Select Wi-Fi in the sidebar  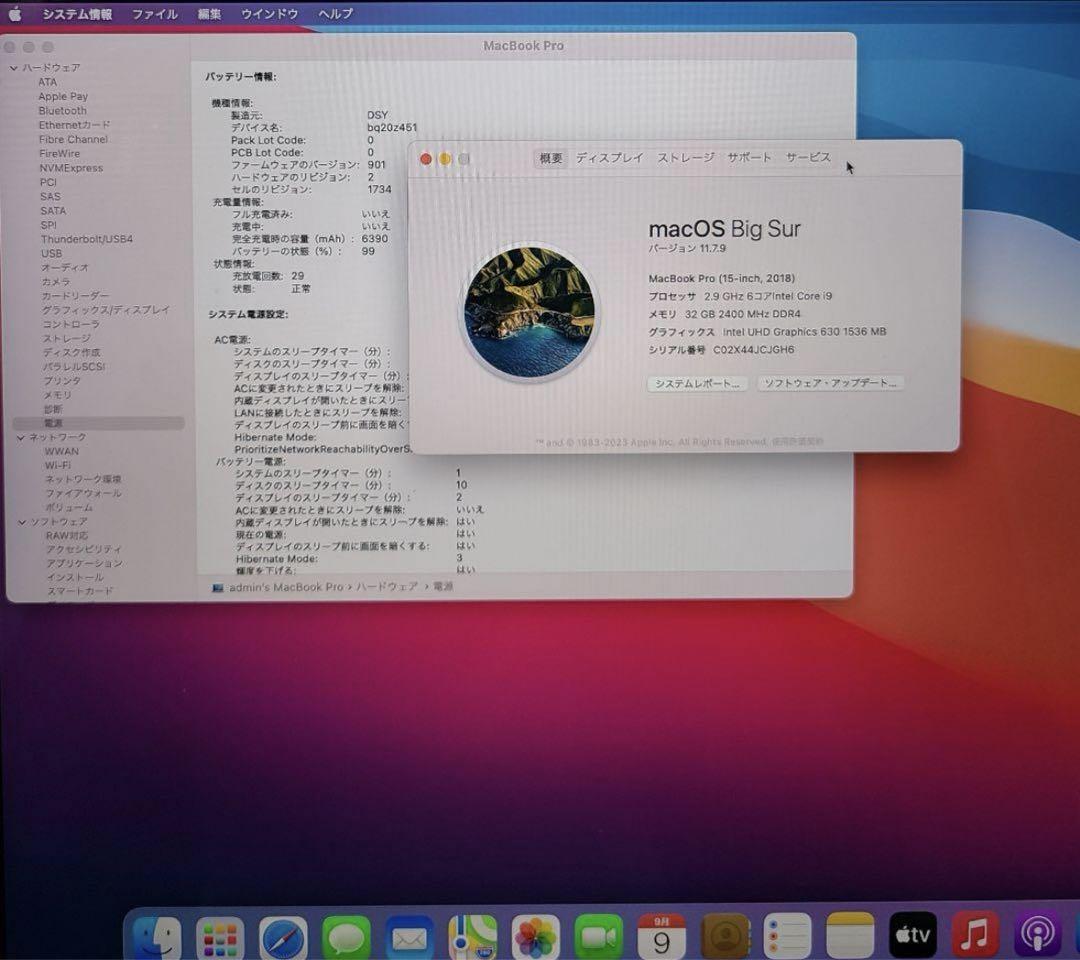point(58,466)
